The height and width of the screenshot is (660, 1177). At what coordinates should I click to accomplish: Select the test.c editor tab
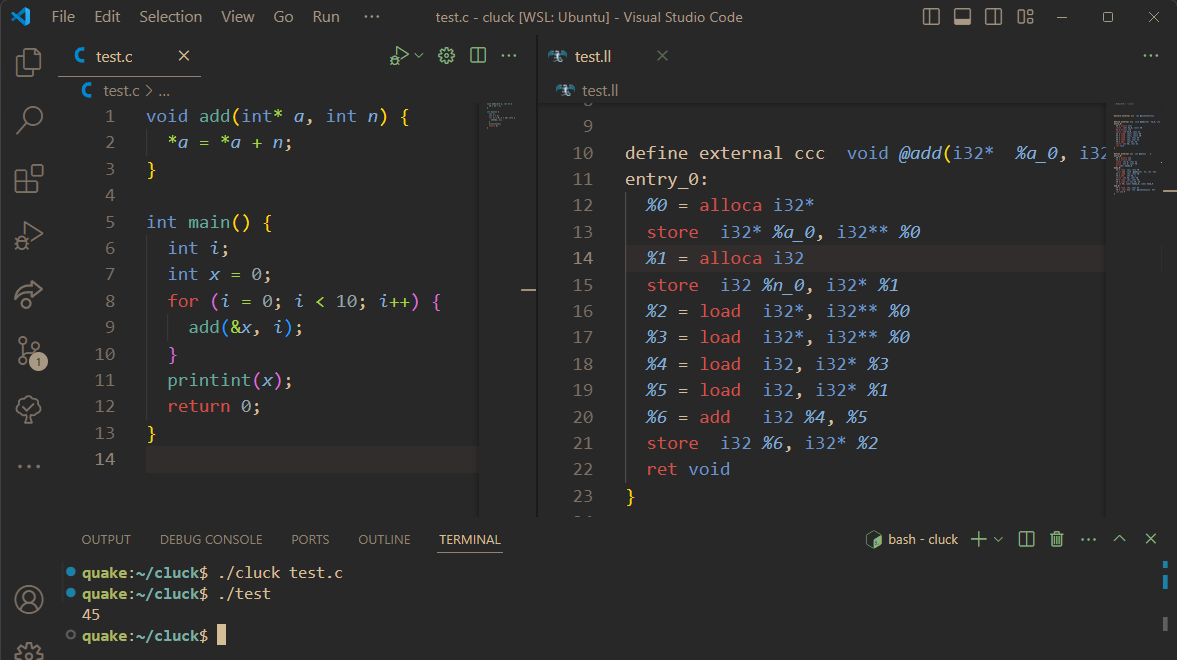129,56
